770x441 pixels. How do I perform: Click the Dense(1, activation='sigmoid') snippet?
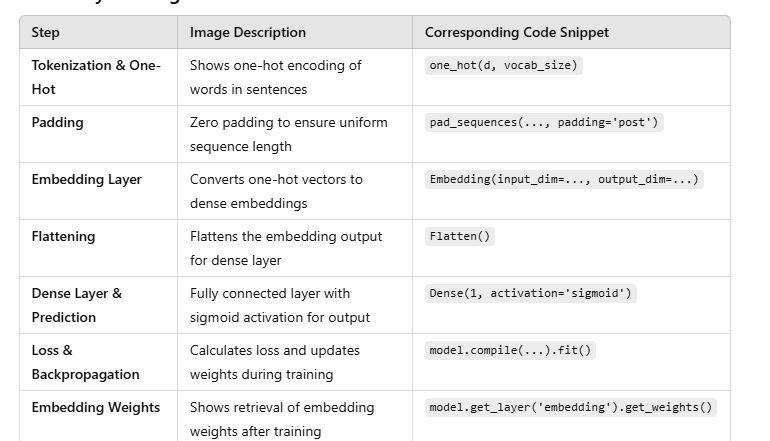[x=530, y=293]
